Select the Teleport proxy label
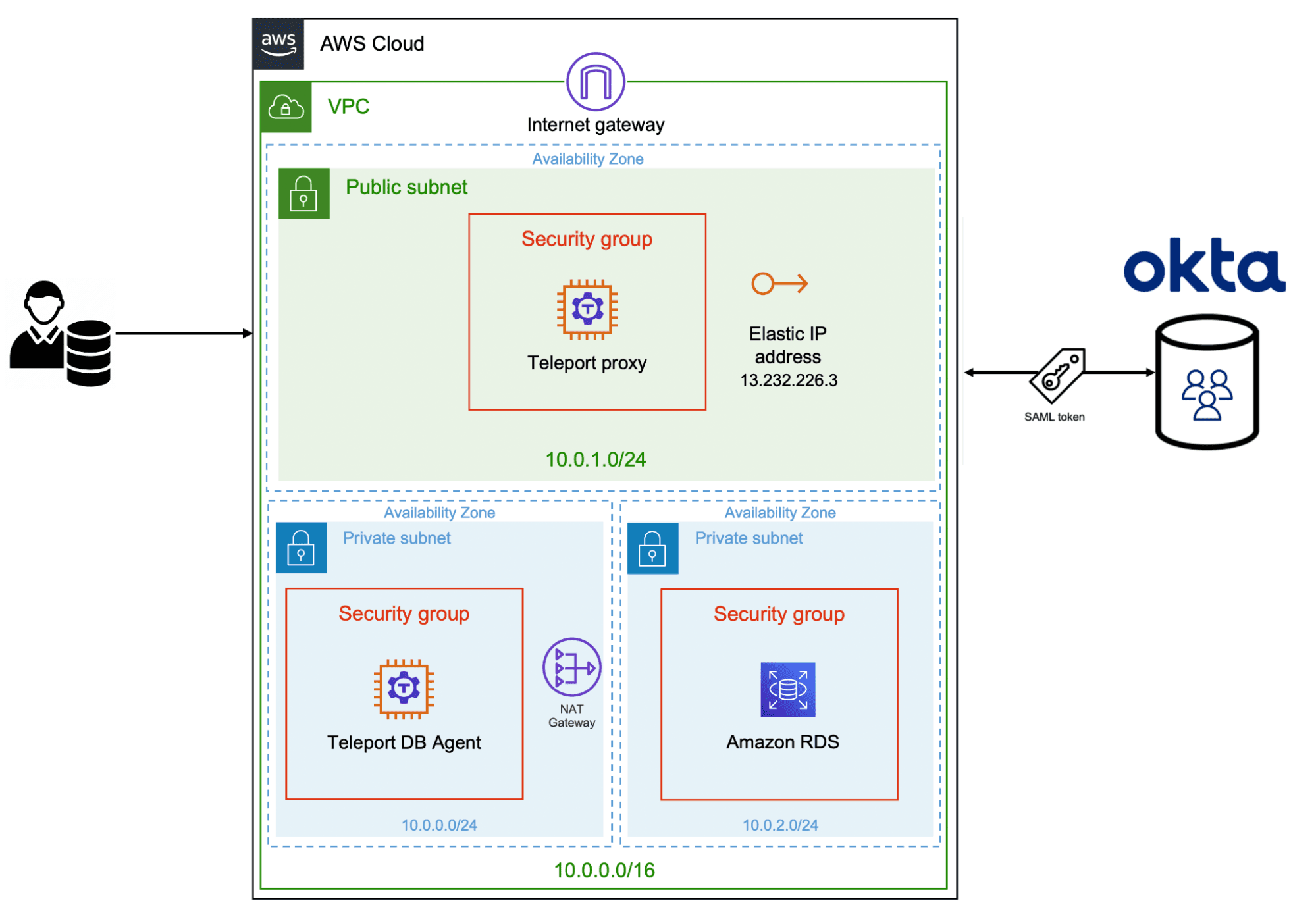 pos(587,363)
